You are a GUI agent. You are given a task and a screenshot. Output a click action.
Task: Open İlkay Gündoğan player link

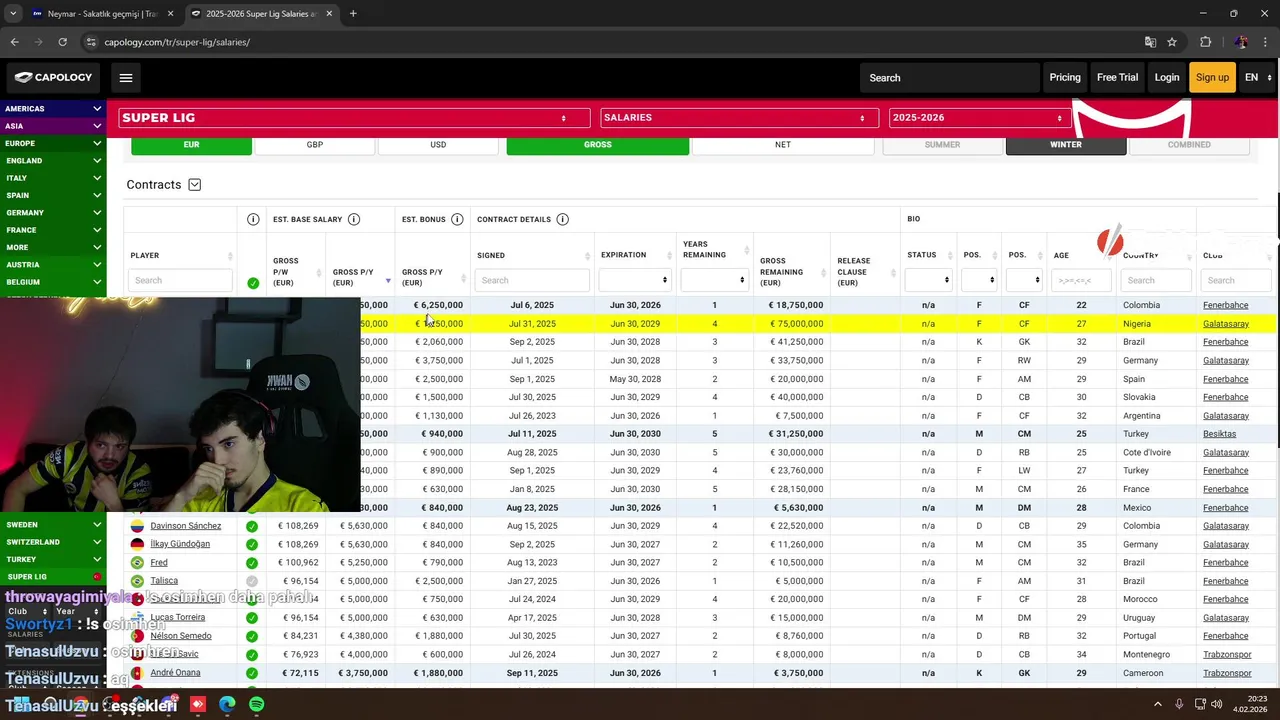180,544
